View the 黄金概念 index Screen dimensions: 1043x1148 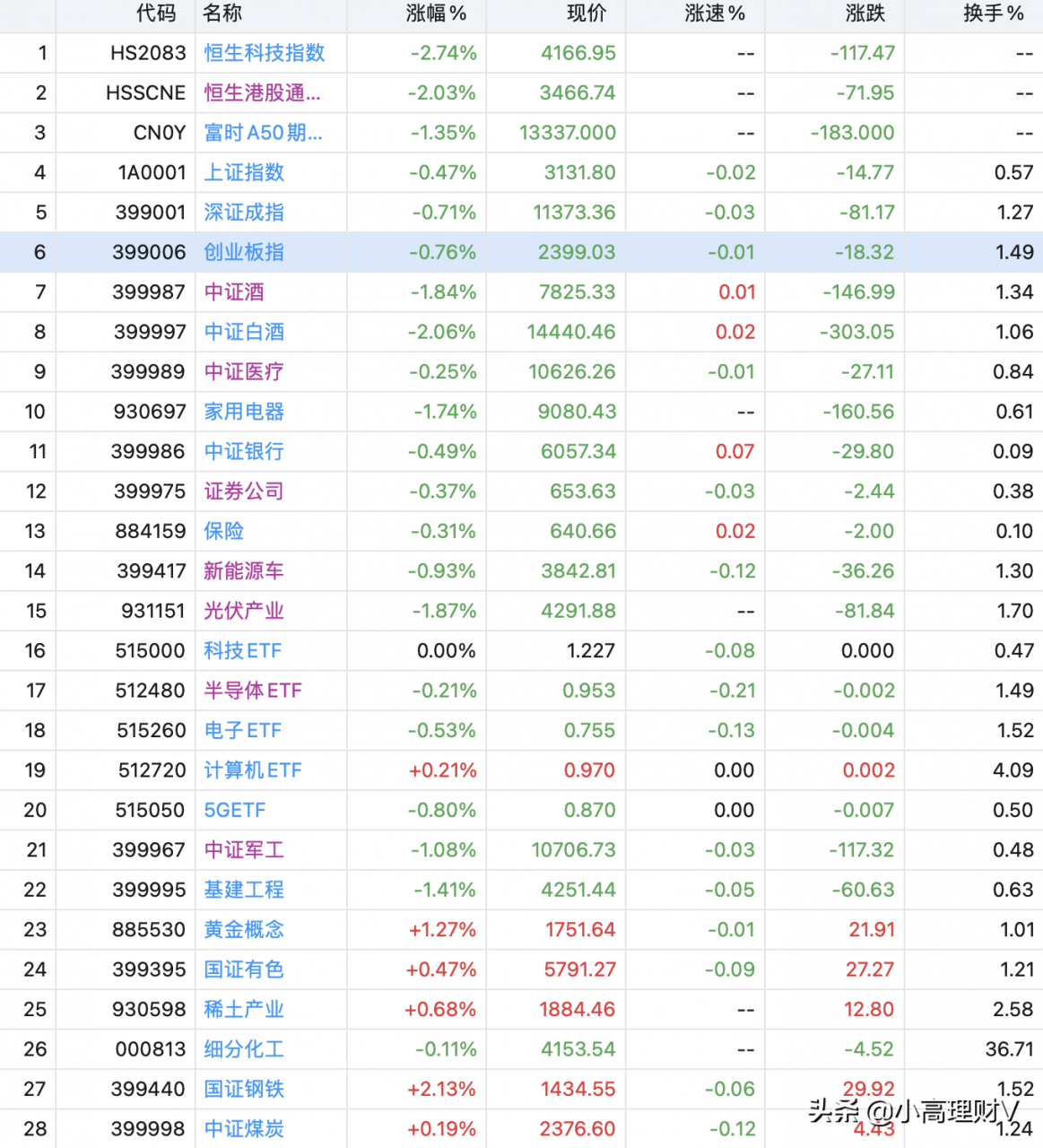coord(242,929)
